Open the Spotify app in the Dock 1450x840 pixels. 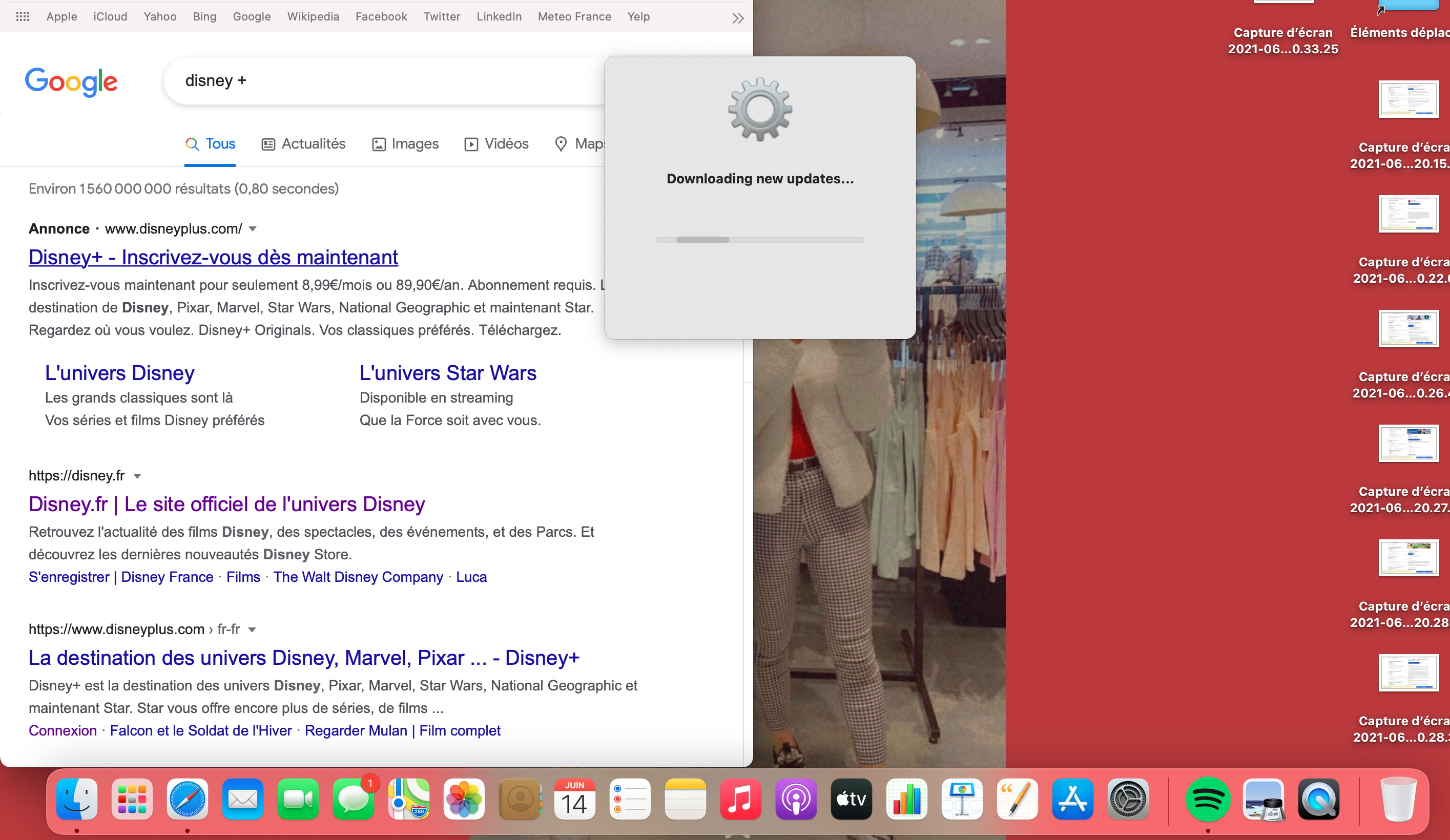tap(1207, 799)
